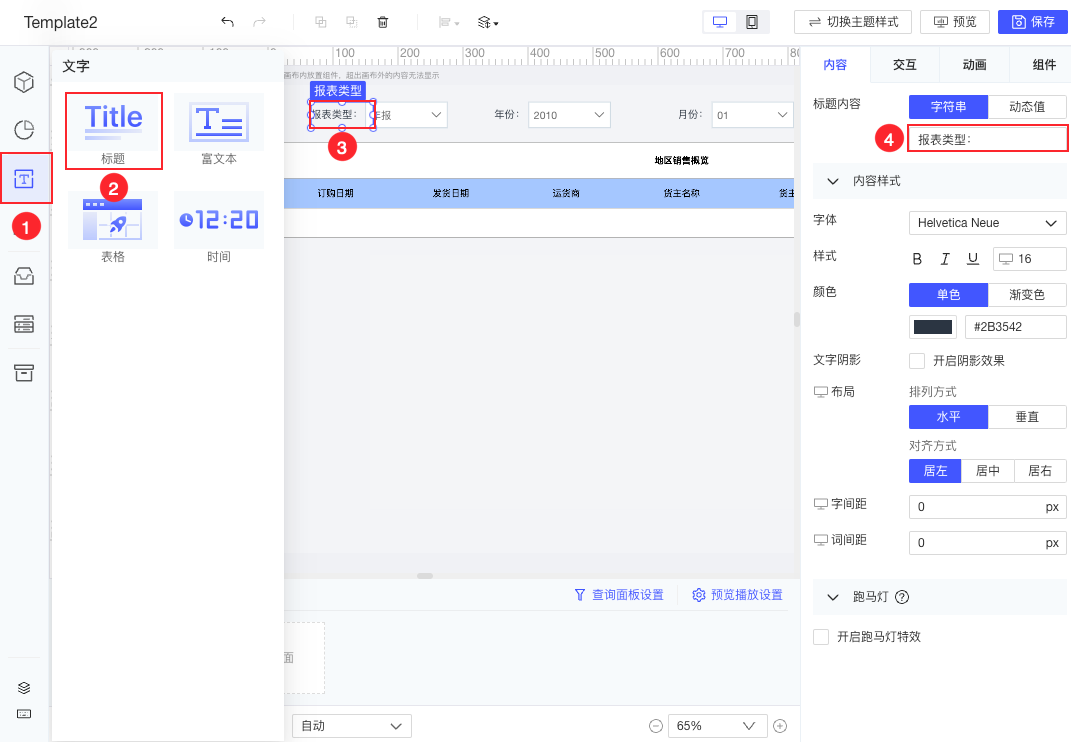Save template with 保存 button

(x=1033, y=22)
